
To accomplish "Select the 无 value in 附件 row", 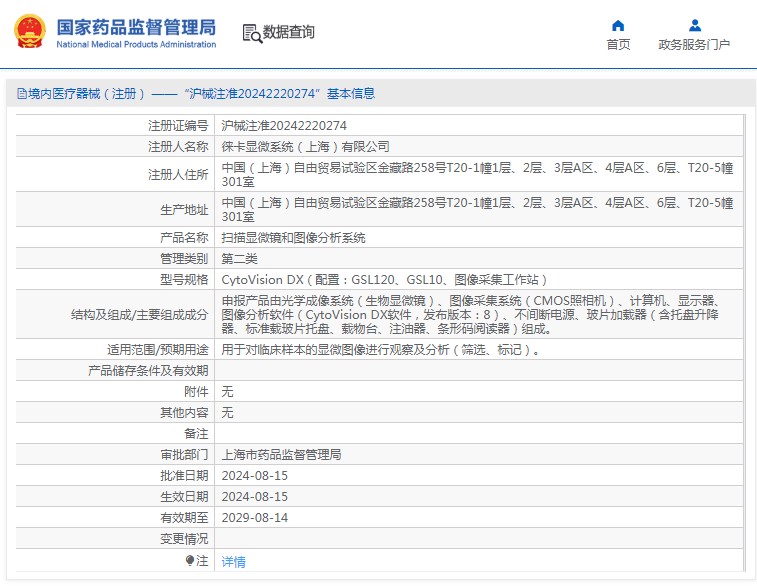I will [227, 391].
